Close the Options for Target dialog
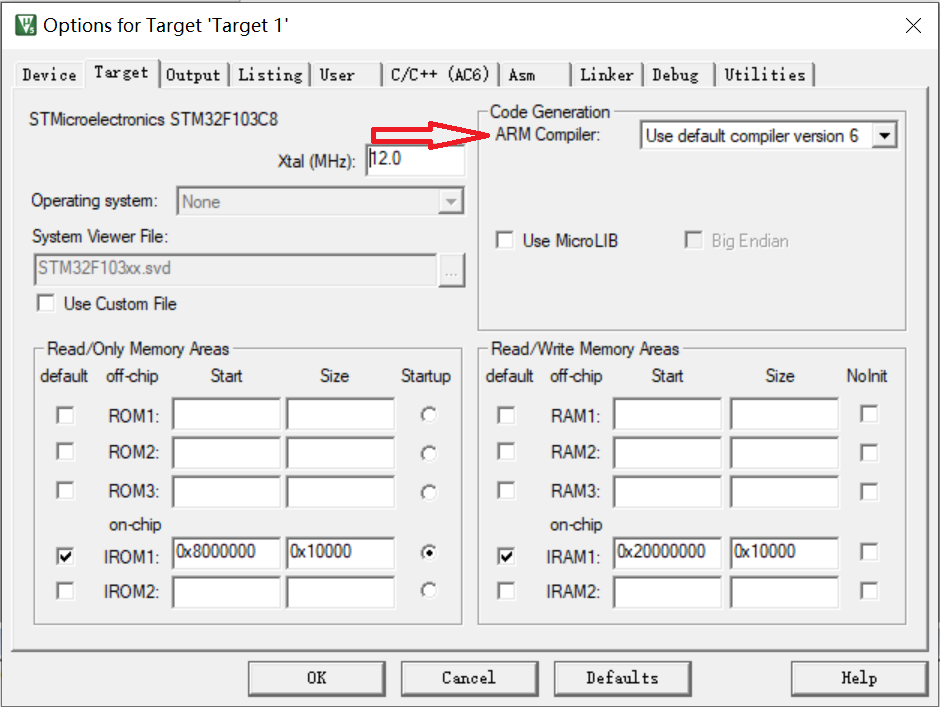Image resolution: width=940 pixels, height=707 pixels. (913, 25)
